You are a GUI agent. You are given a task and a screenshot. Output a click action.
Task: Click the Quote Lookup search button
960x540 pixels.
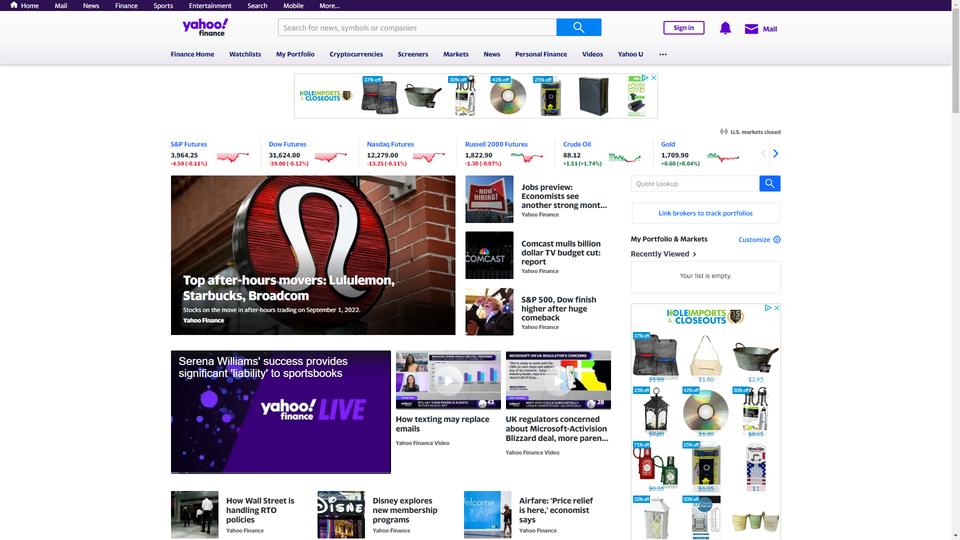point(770,184)
